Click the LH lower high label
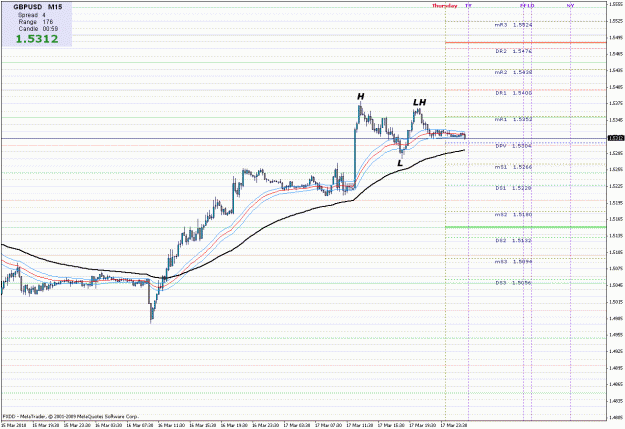Image resolution: width=625 pixels, height=429 pixels. pyautogui.click(x=419, y=102)
